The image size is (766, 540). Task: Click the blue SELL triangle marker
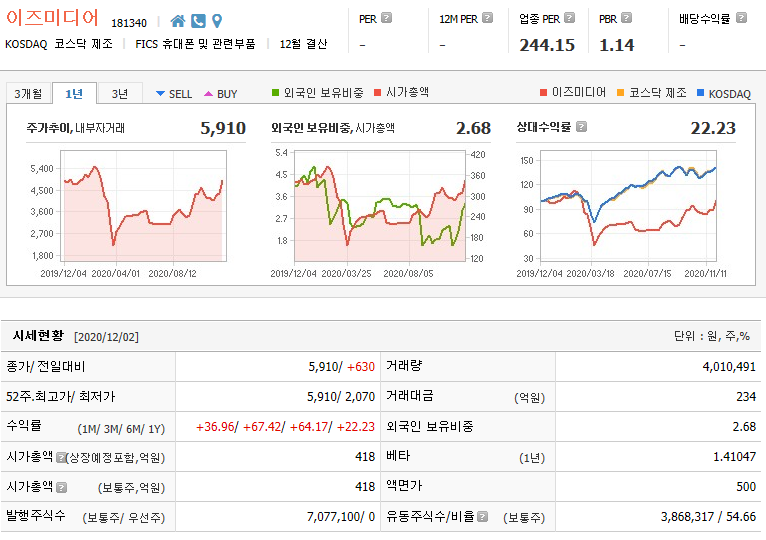[x=160, y=94]
